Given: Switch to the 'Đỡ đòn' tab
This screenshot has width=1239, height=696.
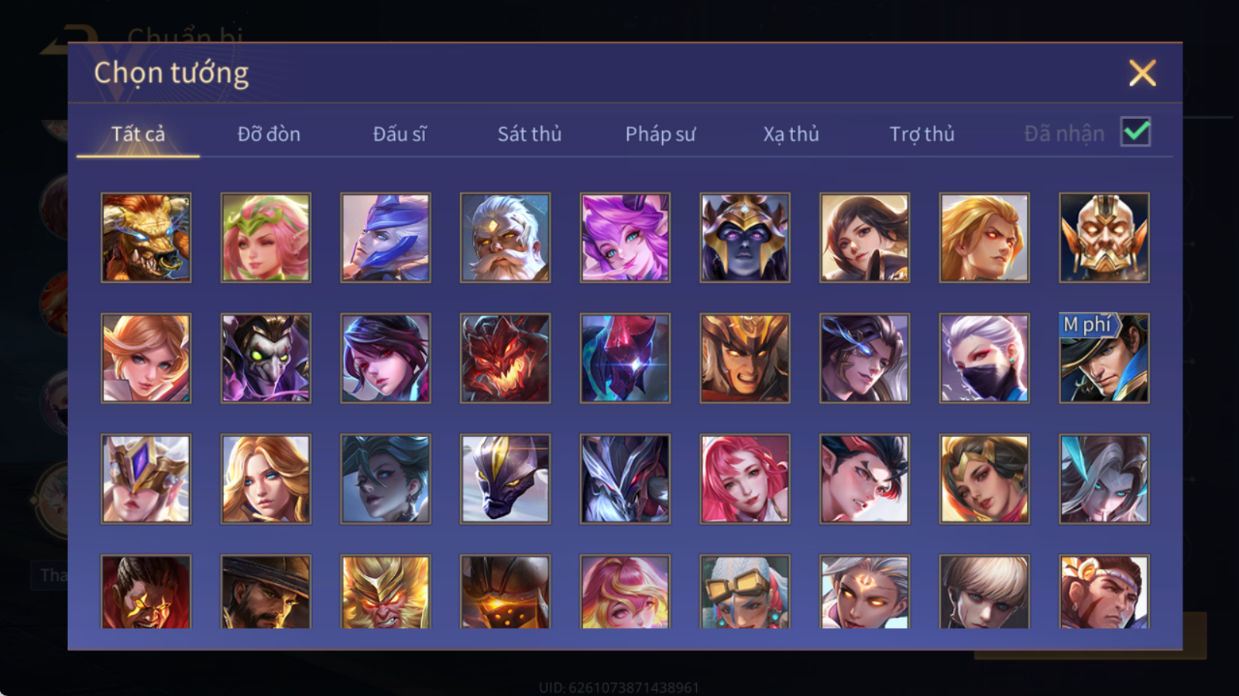Looking at the screenshot, I should point(269,134).
